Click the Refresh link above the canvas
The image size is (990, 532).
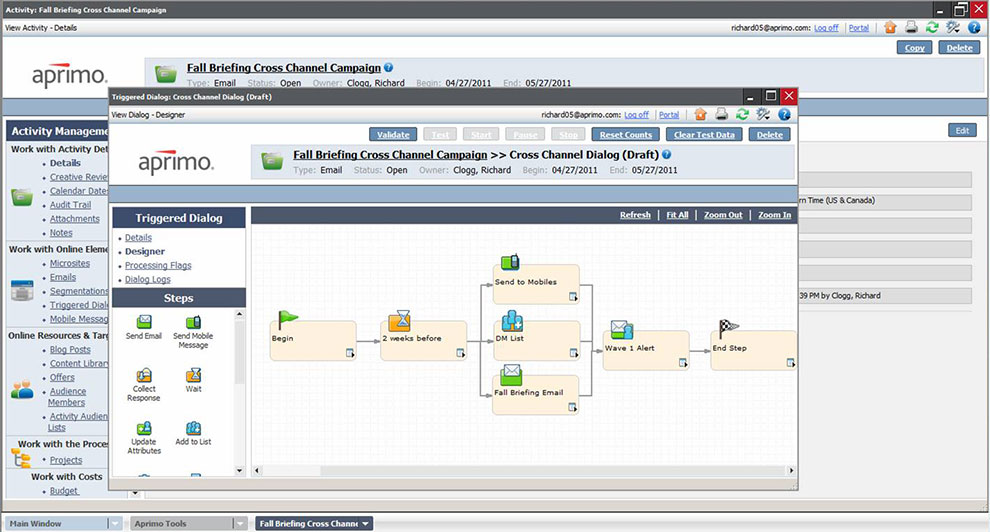tap(635, 215)
